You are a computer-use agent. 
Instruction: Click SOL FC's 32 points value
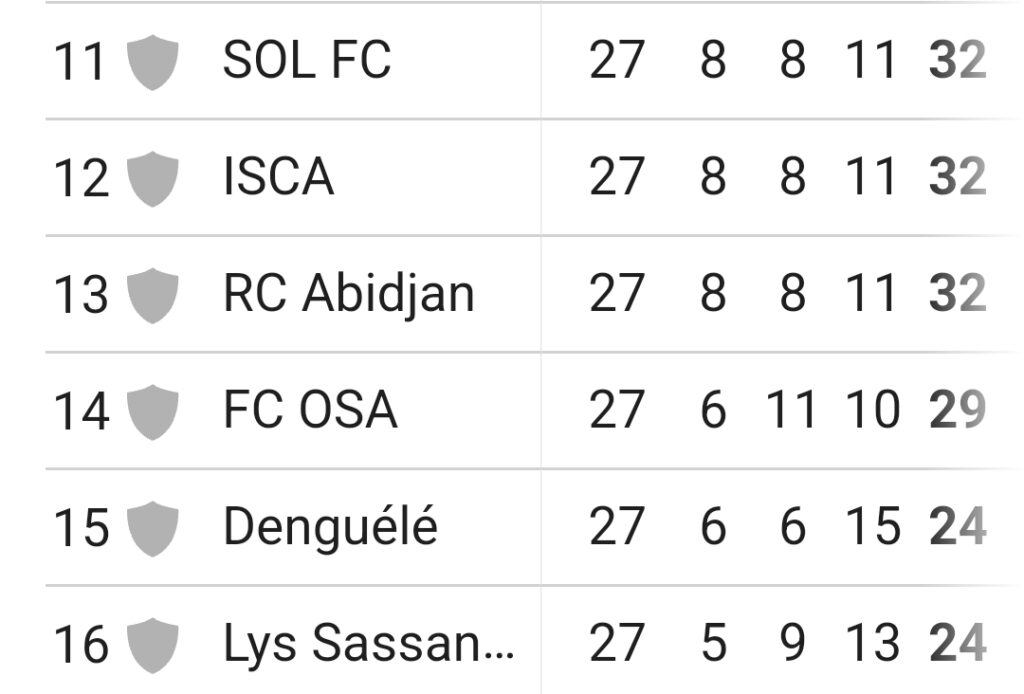click(957, 59)
